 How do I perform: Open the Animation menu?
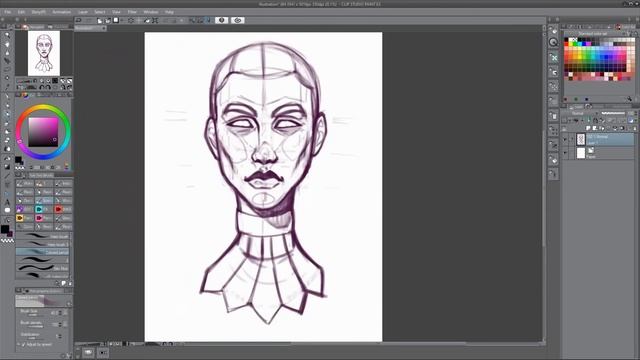coord(62,12)
